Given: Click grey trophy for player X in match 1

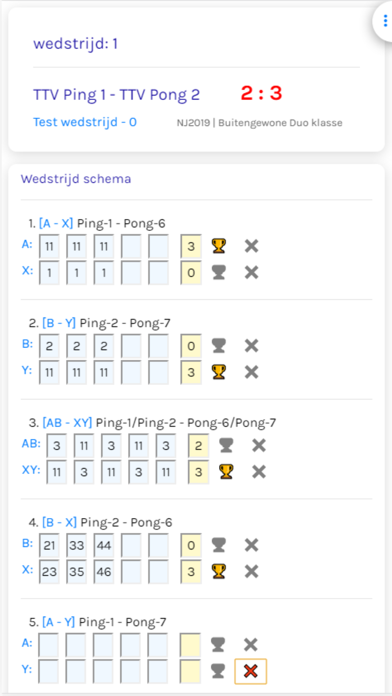Looking at the screenshot, I should click(218, 272).
